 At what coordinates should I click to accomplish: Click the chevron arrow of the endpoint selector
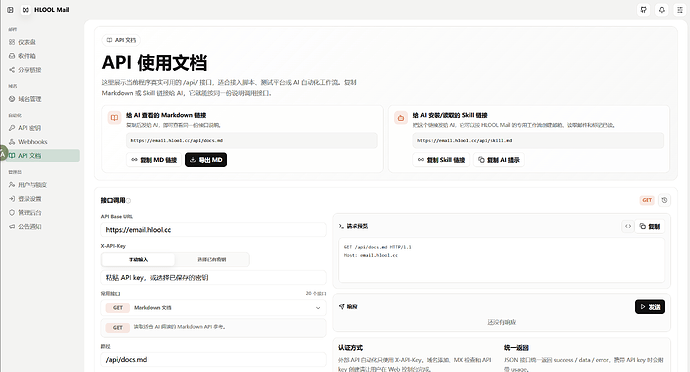coord(318,308)
